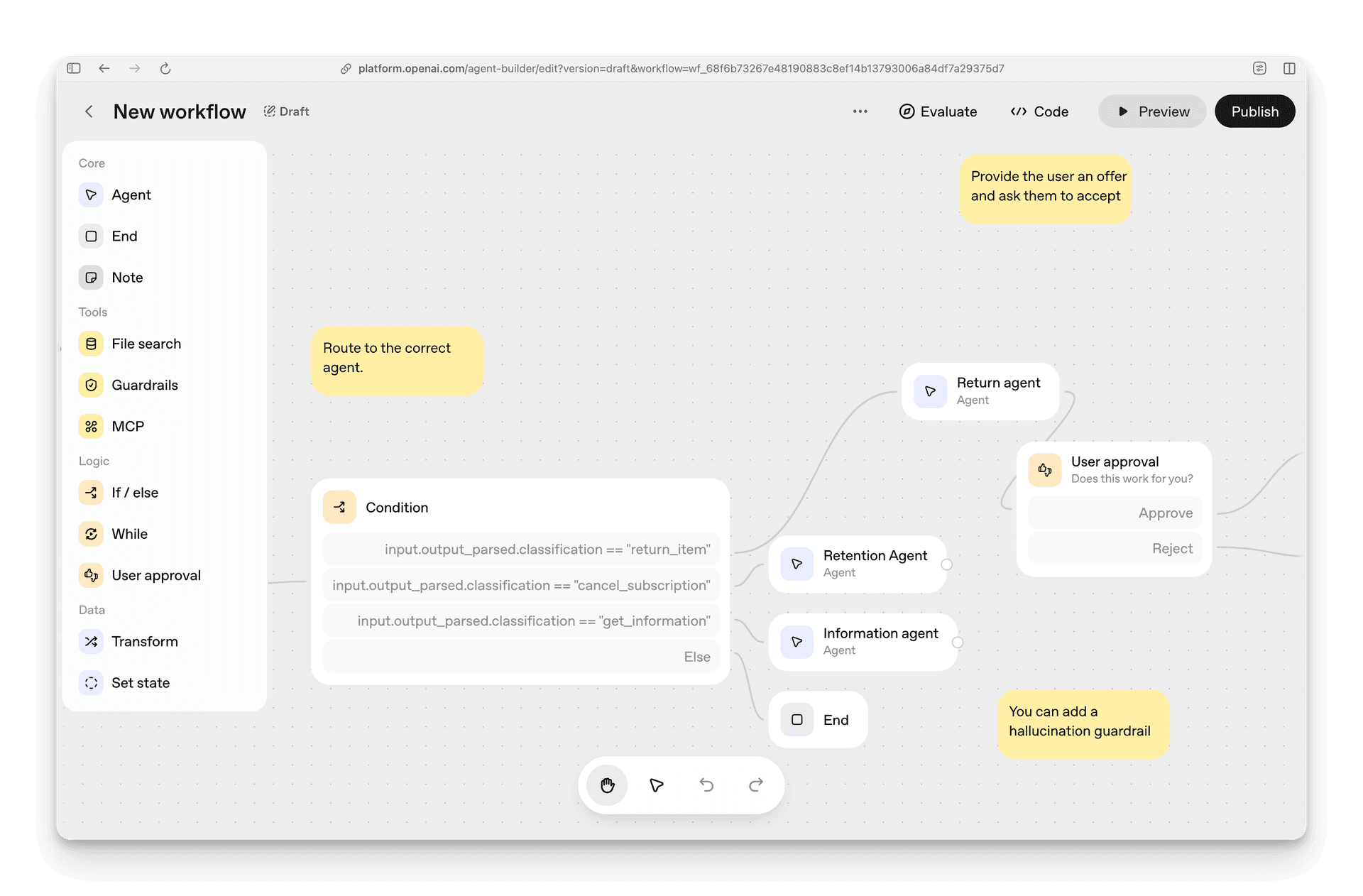1363x896 pixels.
Task: Open the more options menu
Action: (x=860, y=111)
